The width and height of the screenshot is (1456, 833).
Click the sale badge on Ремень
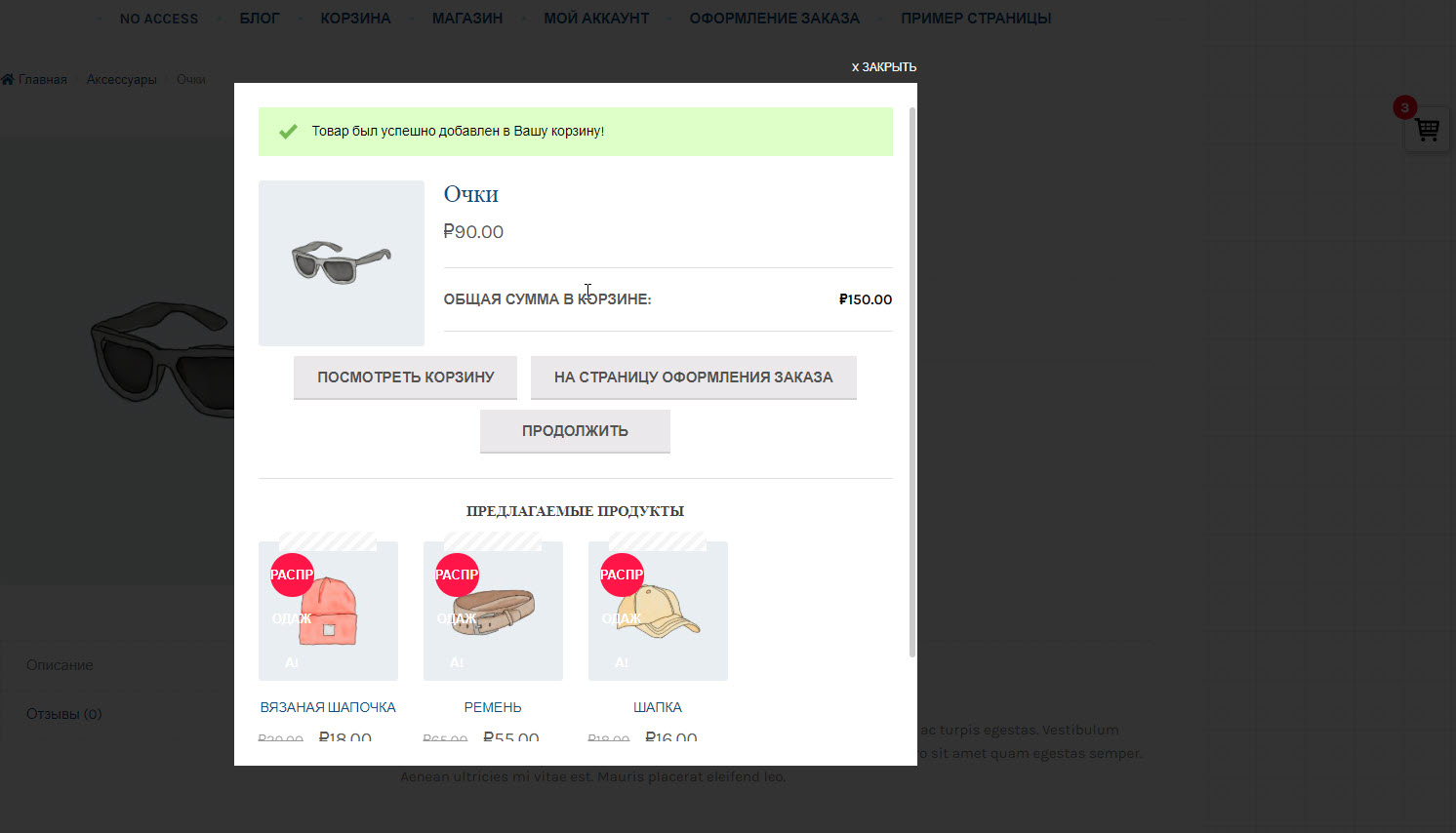point(457,575)
